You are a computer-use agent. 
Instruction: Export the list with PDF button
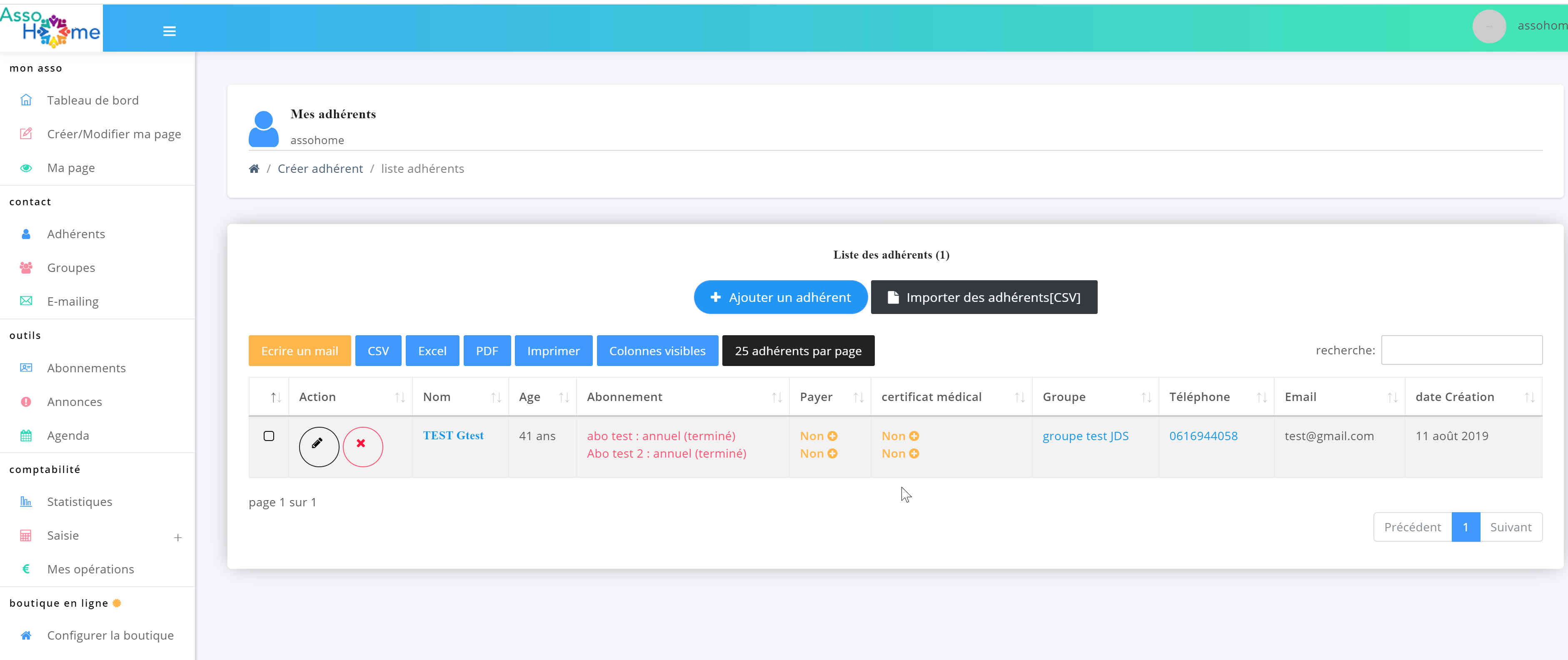[x=487, y=351]
